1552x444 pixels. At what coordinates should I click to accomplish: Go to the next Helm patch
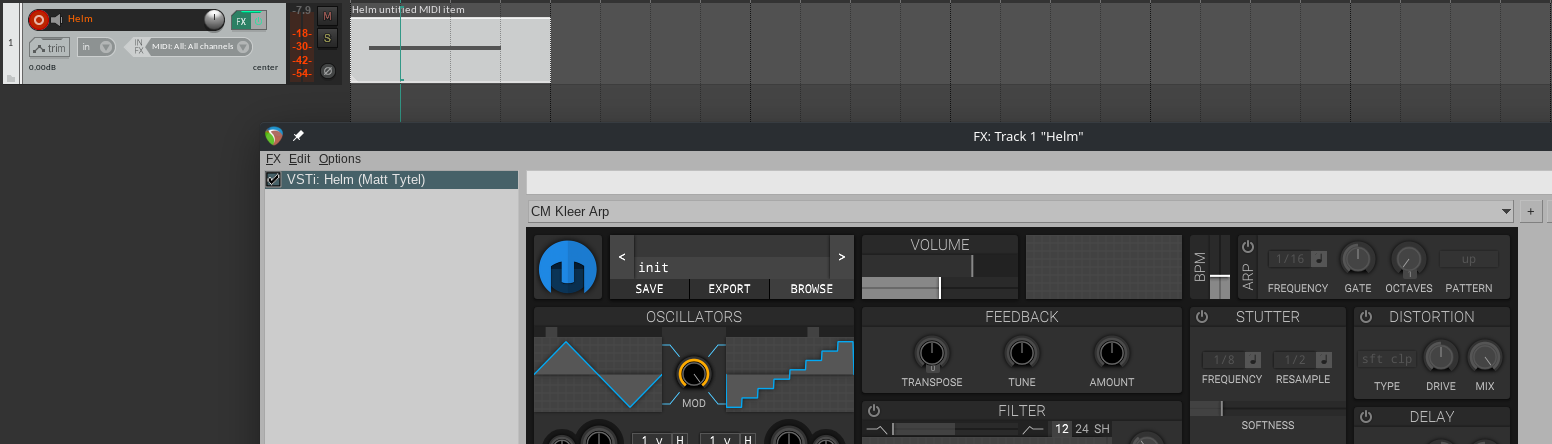(842, 257)
